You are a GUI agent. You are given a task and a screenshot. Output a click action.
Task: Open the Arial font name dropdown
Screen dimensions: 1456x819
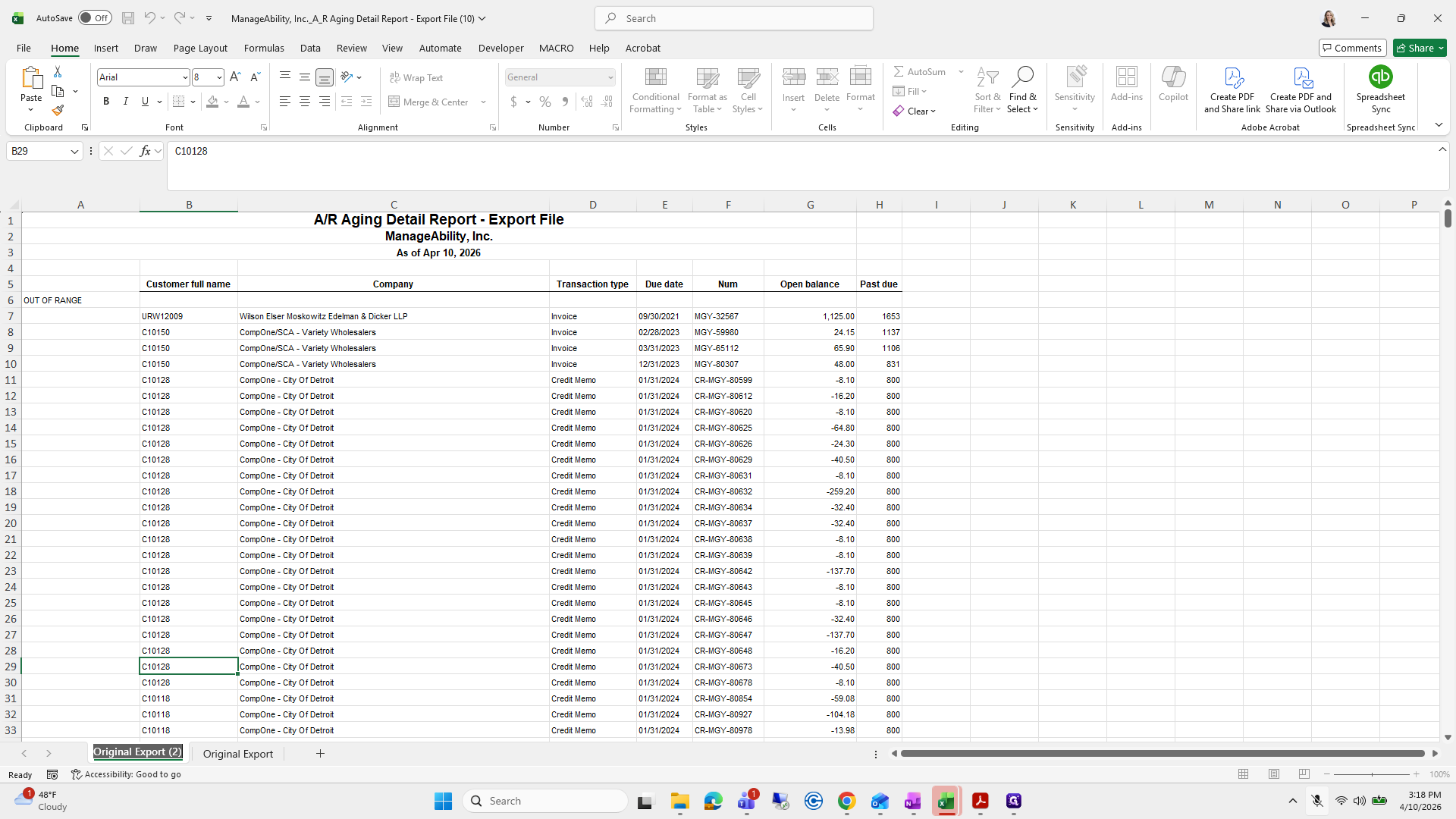[x=184, y=77]
